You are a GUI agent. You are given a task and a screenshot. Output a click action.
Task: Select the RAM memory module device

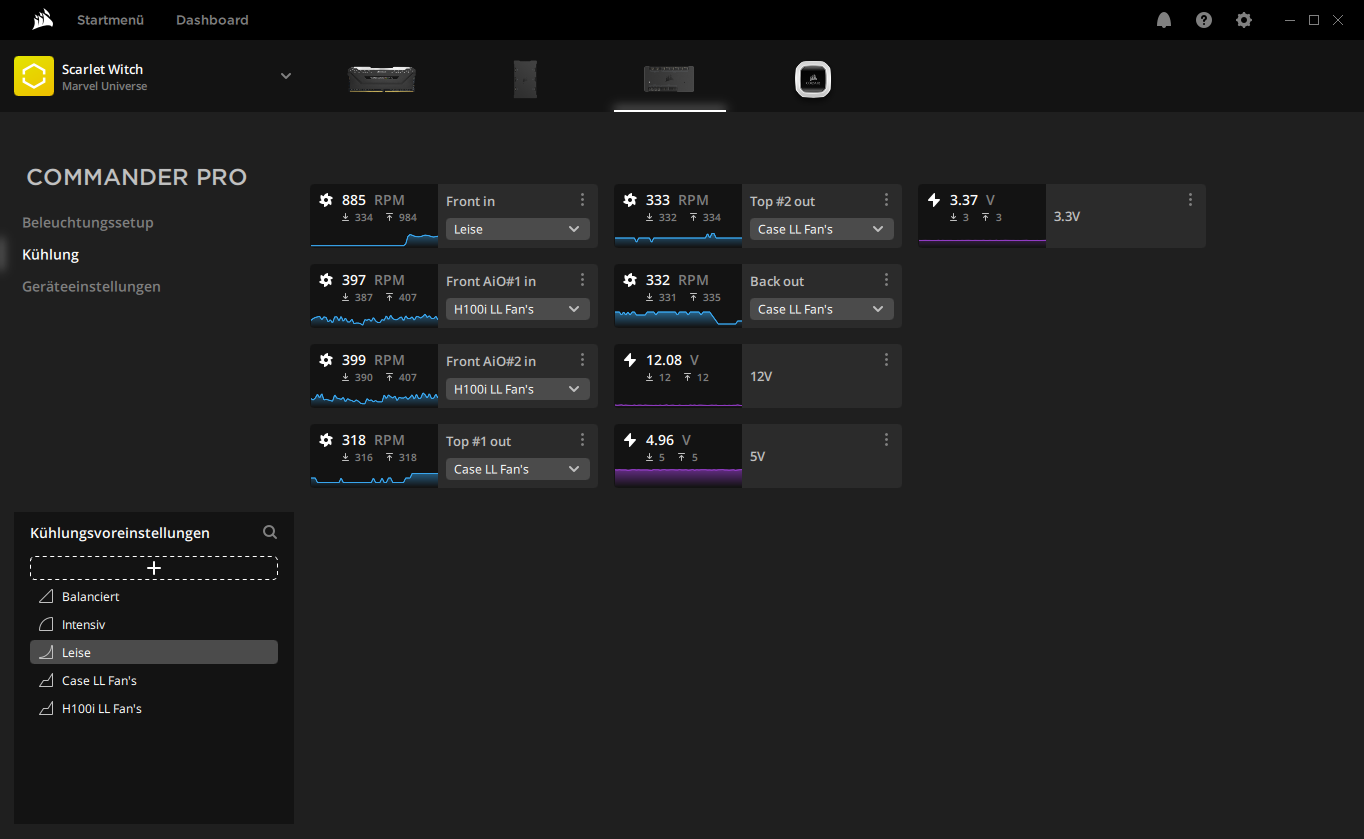click(x=382, y=79)
